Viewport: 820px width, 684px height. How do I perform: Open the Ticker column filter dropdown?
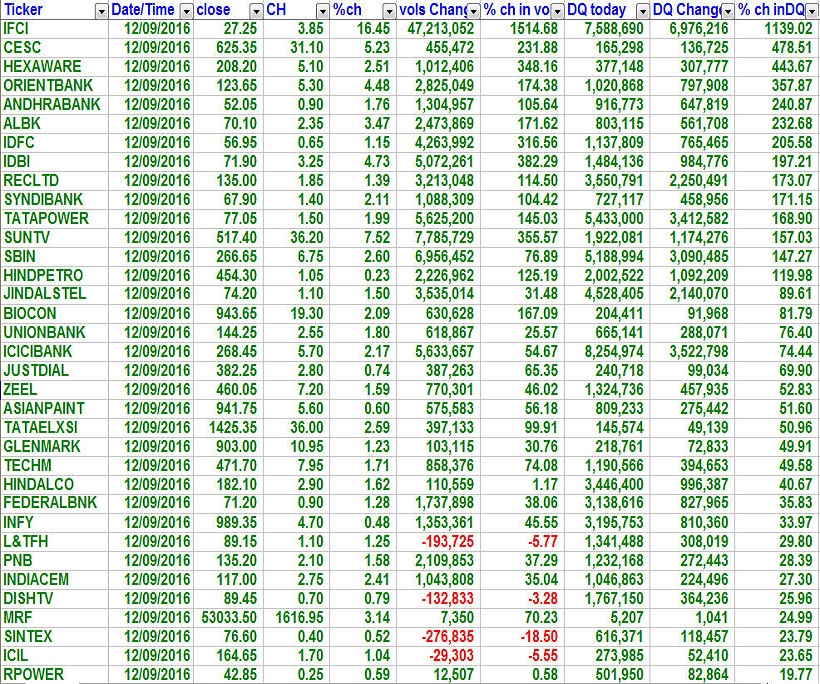[101, 10]
